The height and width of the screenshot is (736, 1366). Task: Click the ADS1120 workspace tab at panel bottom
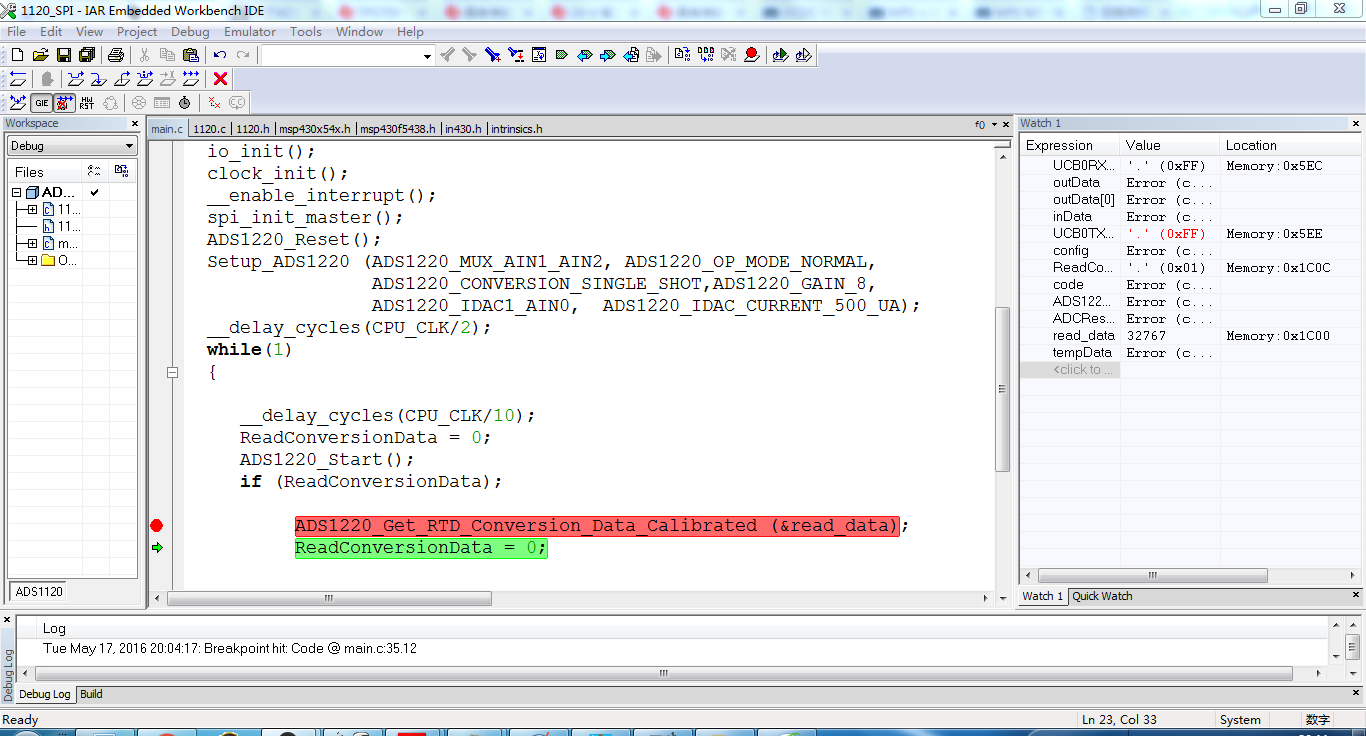pos(39,591)
